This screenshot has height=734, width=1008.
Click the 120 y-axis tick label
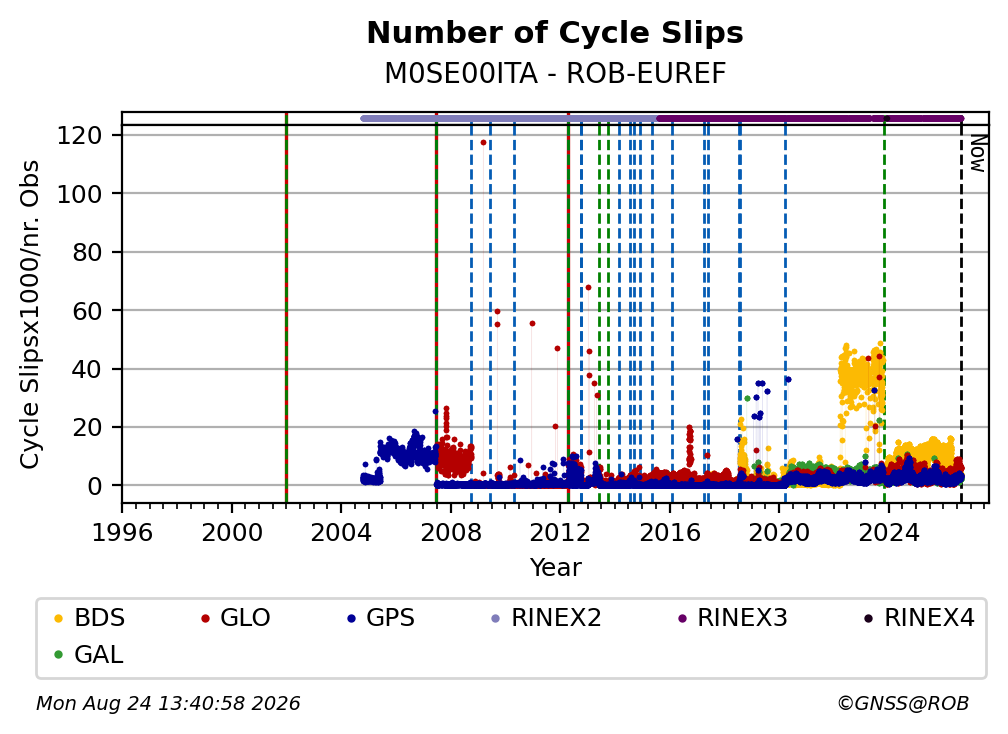[x=79, y=136]
